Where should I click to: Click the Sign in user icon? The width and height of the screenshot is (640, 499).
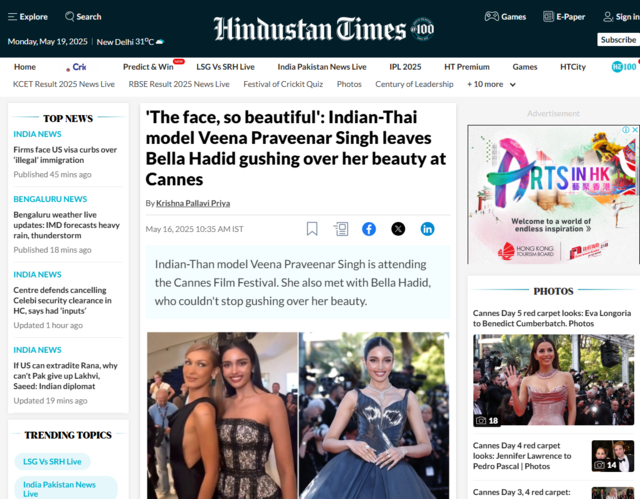[x=608, y=17]
